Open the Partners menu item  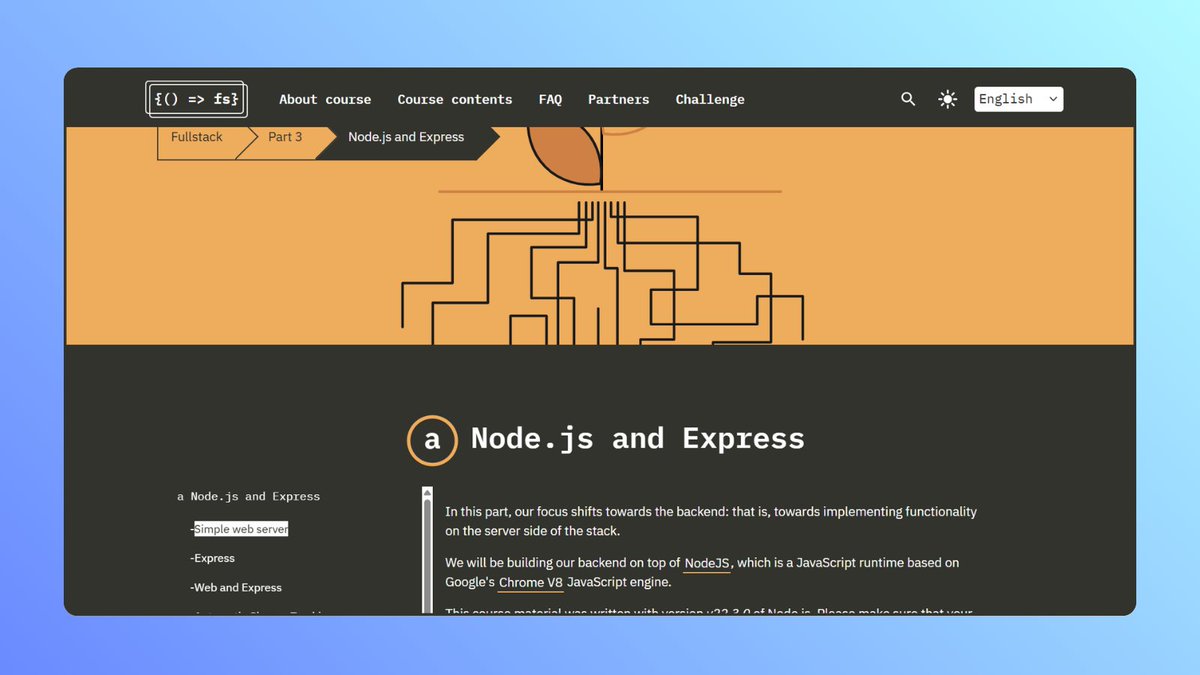point(618,99)
